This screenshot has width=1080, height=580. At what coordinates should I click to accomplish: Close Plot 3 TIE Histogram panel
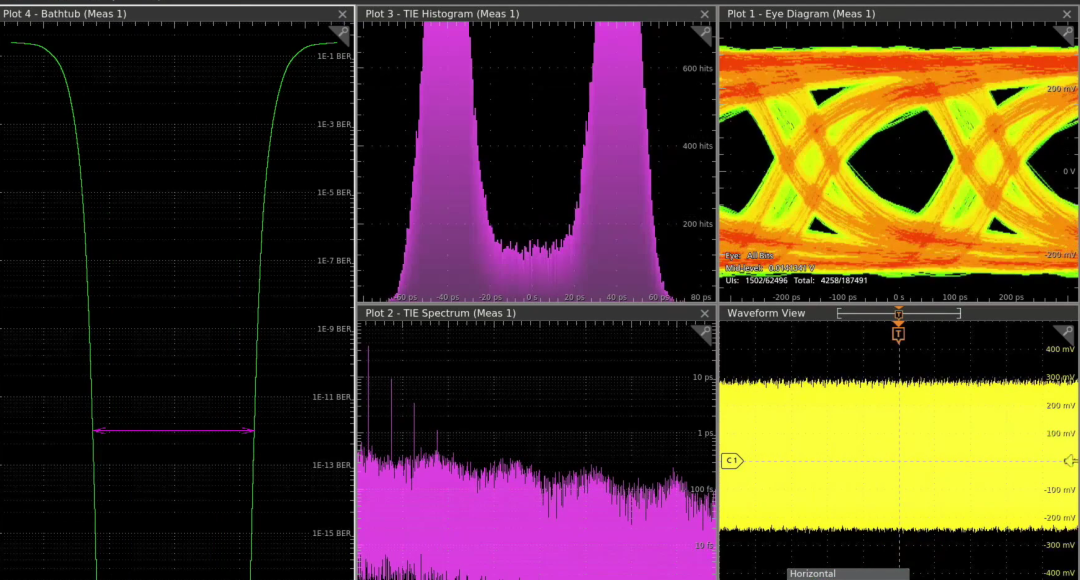(x=704, y=14)
